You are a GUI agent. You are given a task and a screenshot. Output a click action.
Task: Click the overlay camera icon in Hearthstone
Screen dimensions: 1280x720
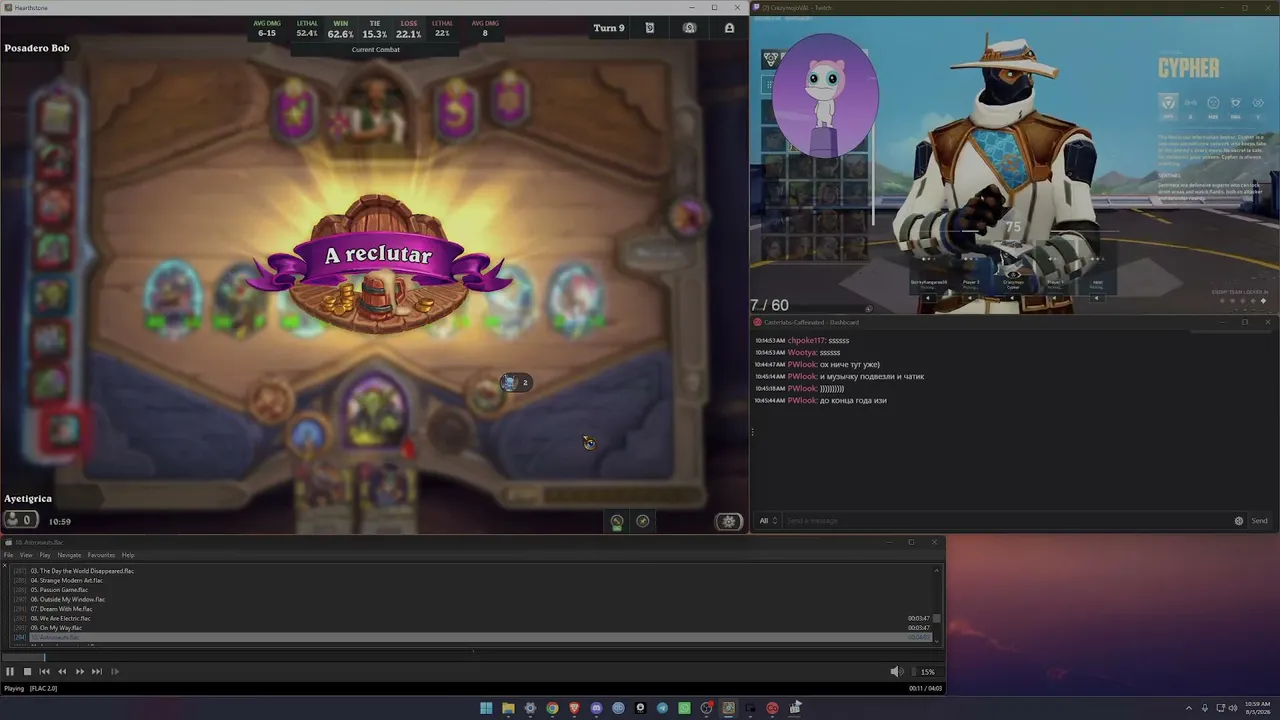tap(690, 28)
